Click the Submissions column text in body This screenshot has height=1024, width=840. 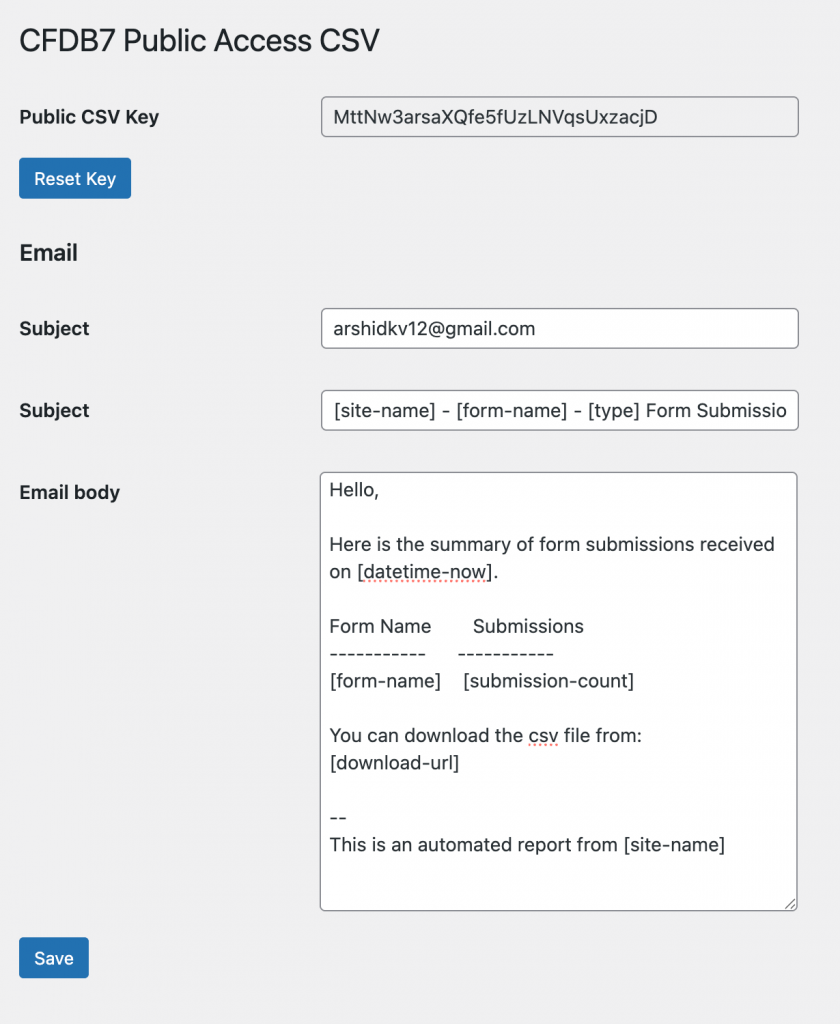(528, 627)
